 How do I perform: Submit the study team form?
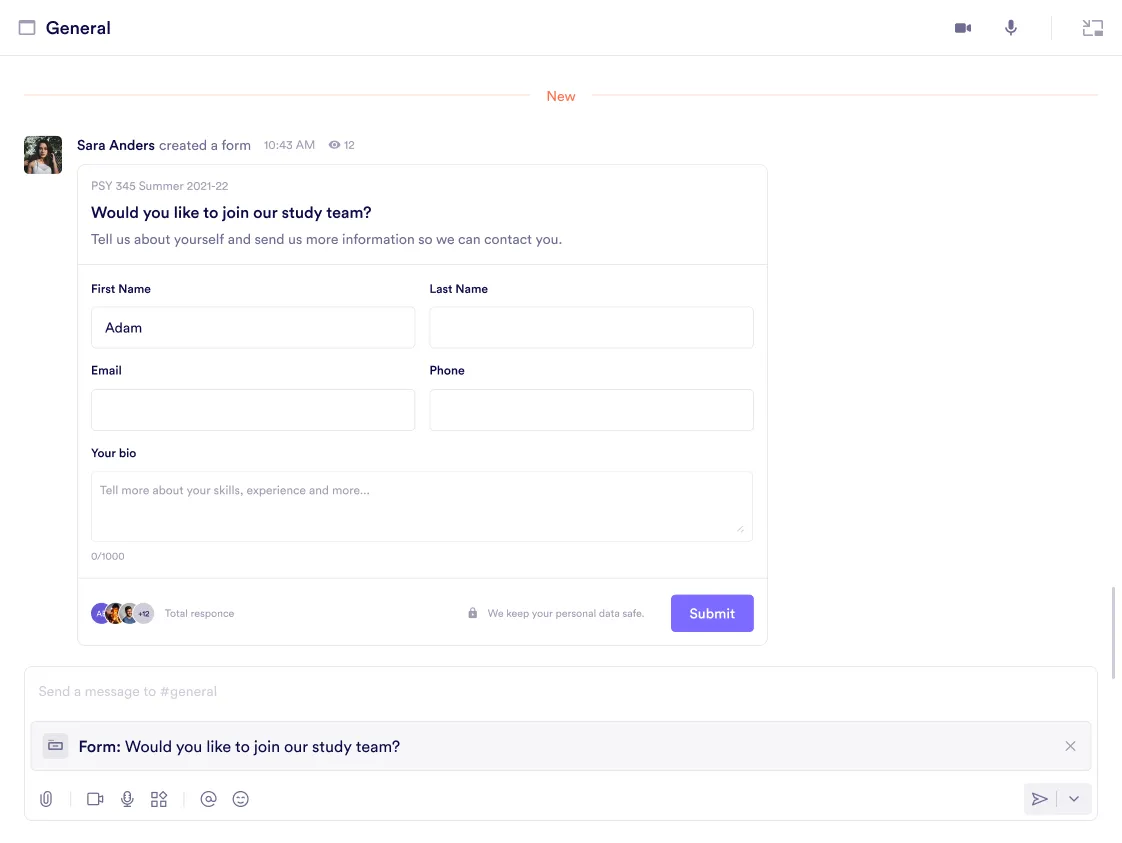[711, 613]
